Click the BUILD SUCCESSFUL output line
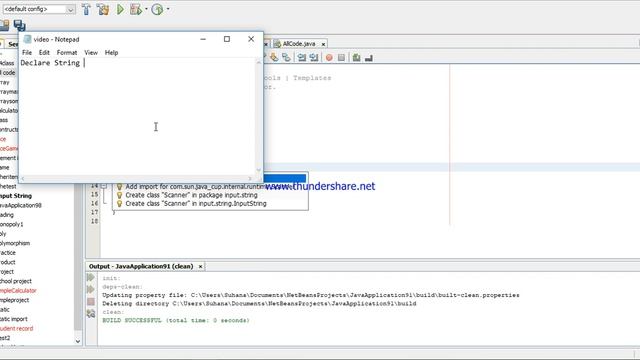Viewport: 640px width, 360px height. point(176,320)
